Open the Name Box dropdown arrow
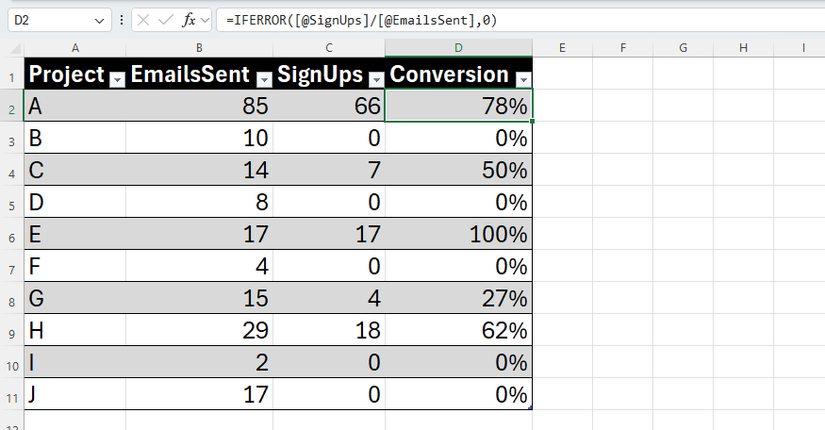The width and height of the screenshot is (825, 430). [x=99, y=21]
